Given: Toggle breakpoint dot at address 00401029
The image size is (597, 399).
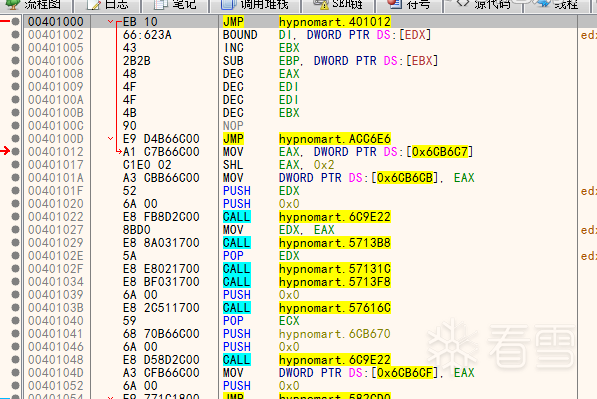Looking at the screenshot, I should tap(15, 243).
